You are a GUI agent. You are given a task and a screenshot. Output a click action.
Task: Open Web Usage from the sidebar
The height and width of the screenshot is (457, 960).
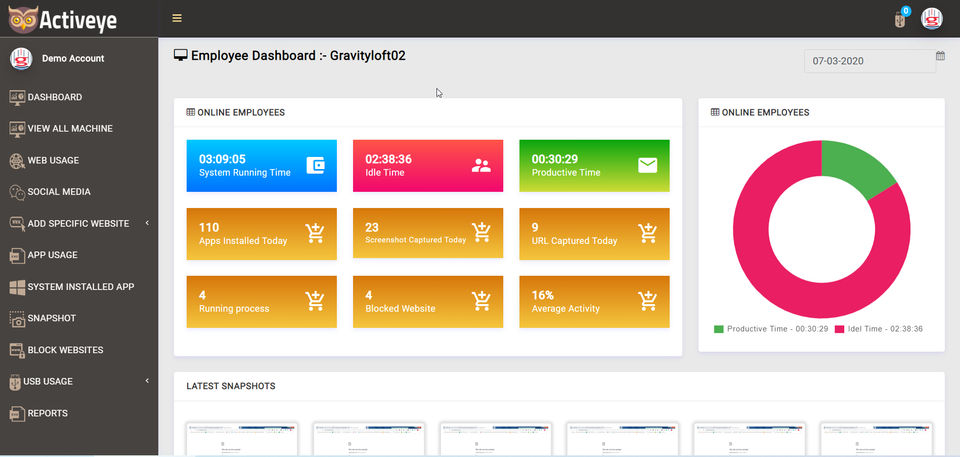tap(53, 160)
